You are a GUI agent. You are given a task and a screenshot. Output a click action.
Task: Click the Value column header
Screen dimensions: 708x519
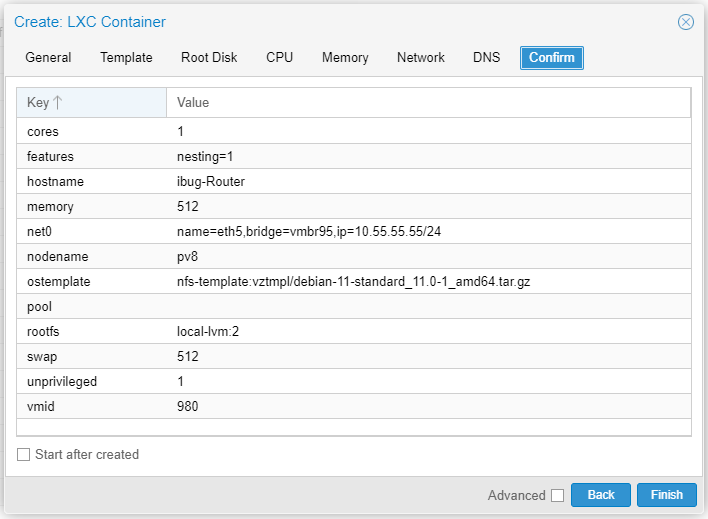429,103
